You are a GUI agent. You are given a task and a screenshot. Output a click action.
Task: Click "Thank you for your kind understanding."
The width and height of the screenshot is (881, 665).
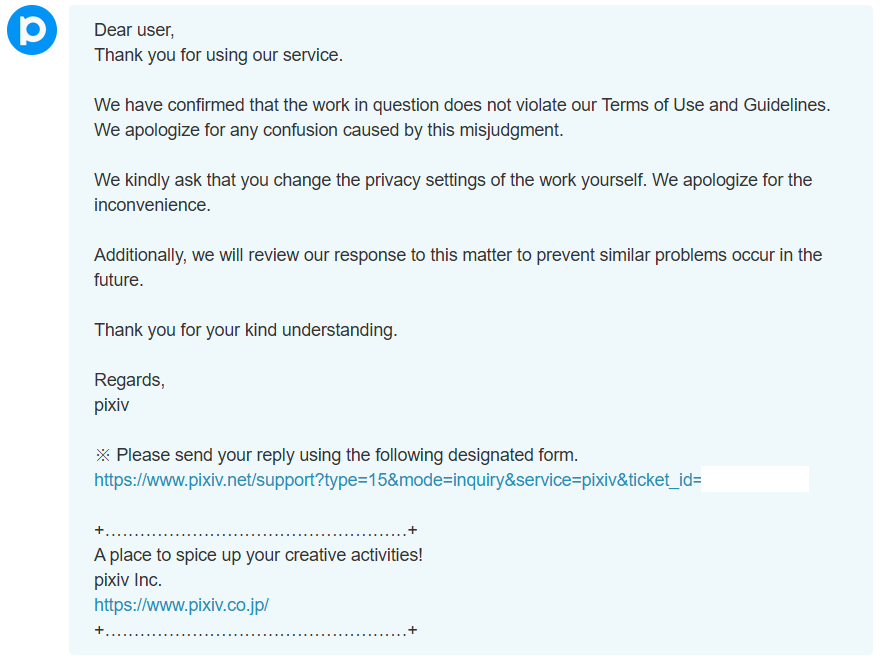tap(245, 330)
